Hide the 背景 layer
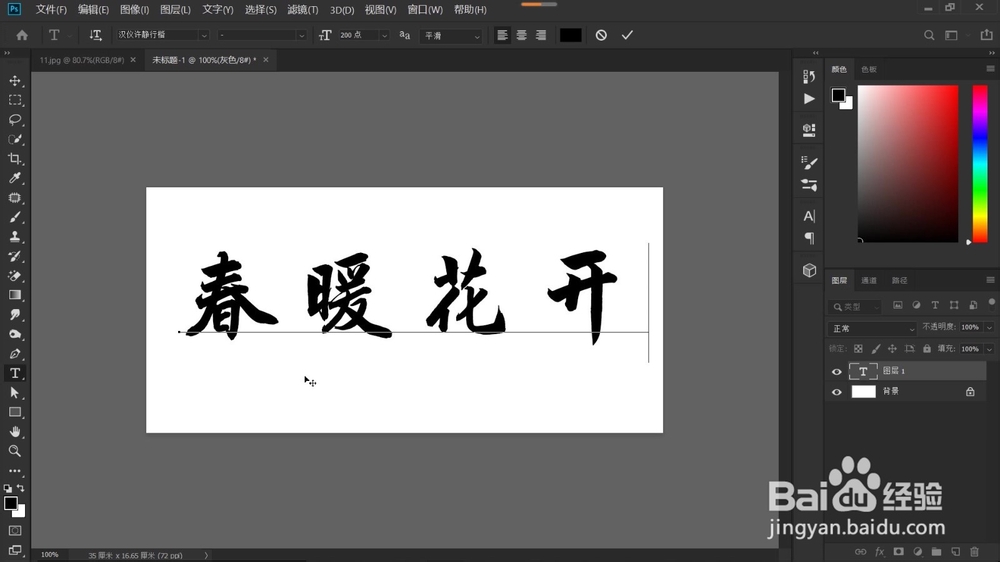 pos(837,392)
